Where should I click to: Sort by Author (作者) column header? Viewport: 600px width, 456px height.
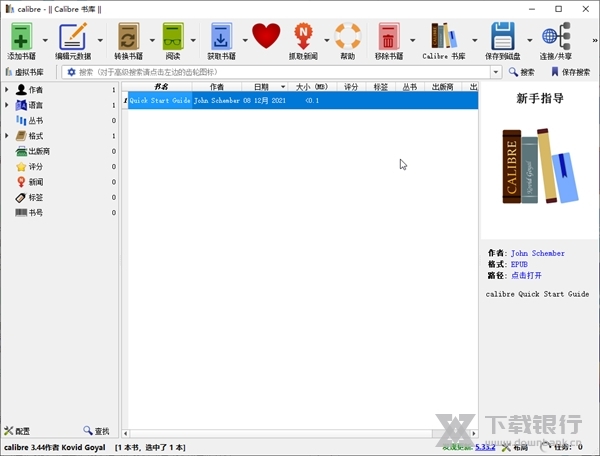[x=217, y=87]
